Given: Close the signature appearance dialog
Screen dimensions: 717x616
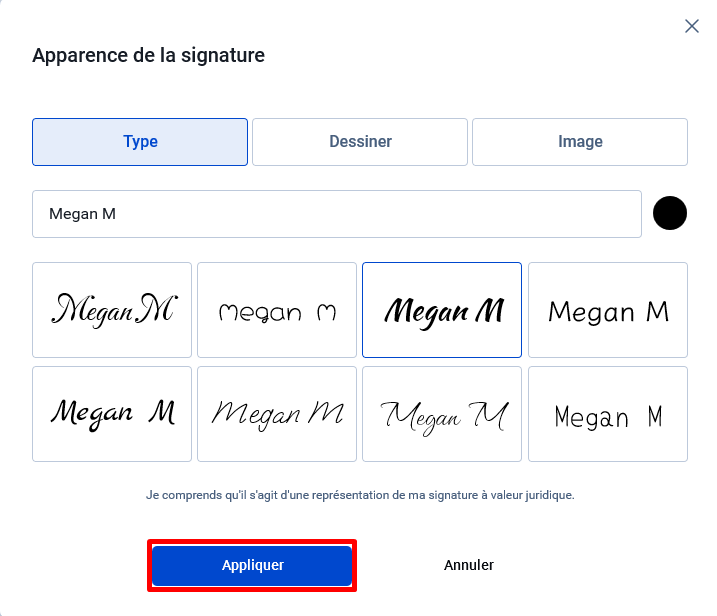Looking at the screenshot, I should pos(691,26).
